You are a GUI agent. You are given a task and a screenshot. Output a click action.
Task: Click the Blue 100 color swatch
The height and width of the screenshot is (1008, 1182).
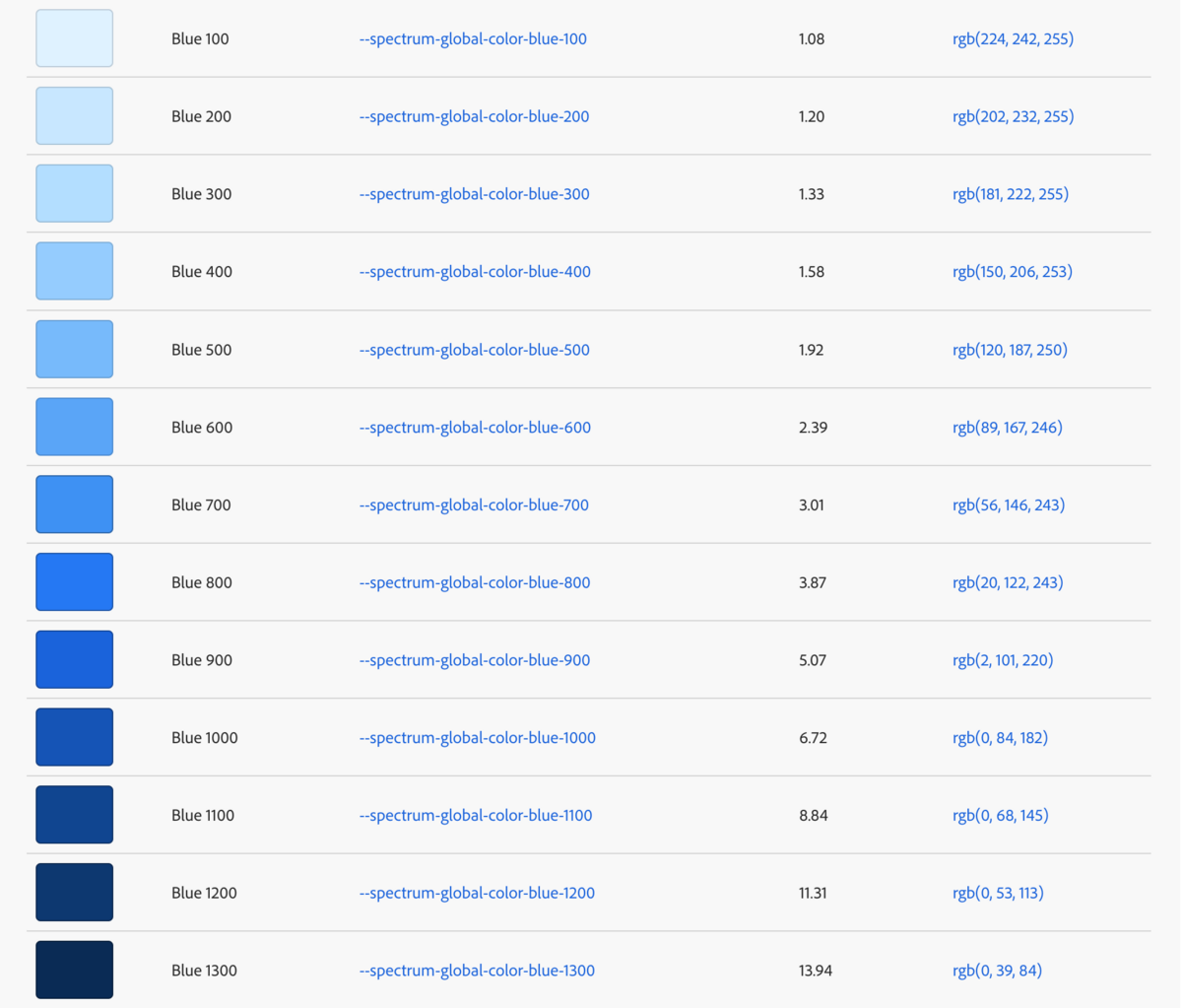75,38
